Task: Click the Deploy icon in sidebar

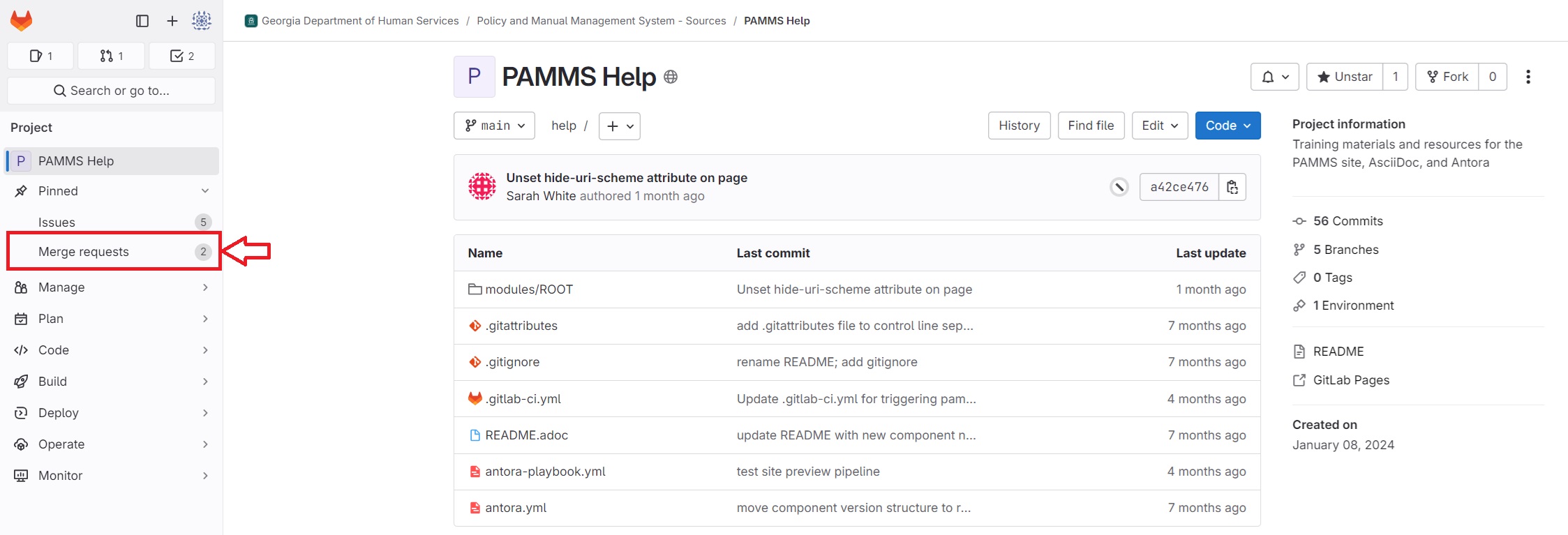Action: (x=21, y=413)
